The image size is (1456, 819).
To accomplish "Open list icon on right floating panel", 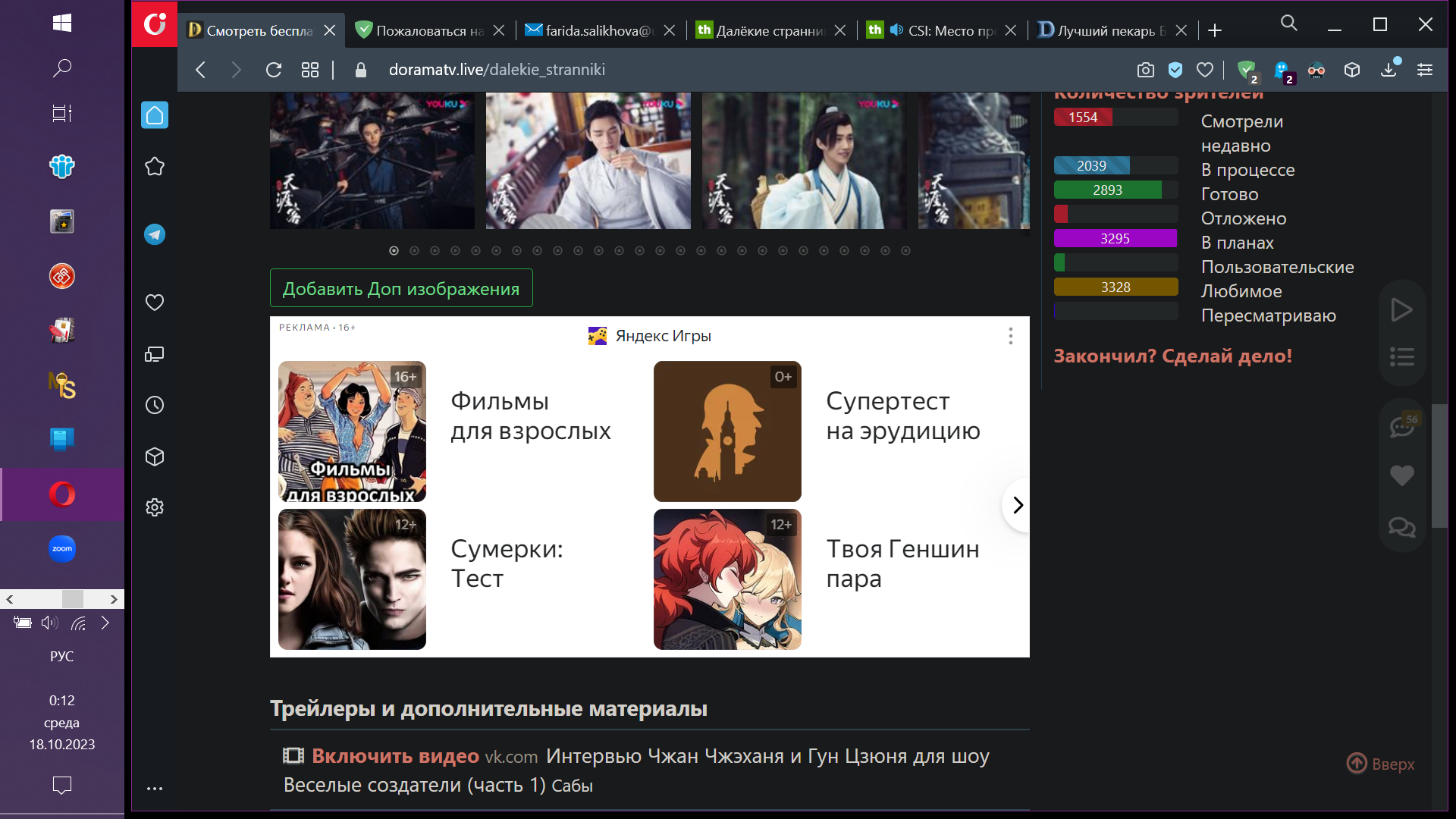I will point(1401,356).
